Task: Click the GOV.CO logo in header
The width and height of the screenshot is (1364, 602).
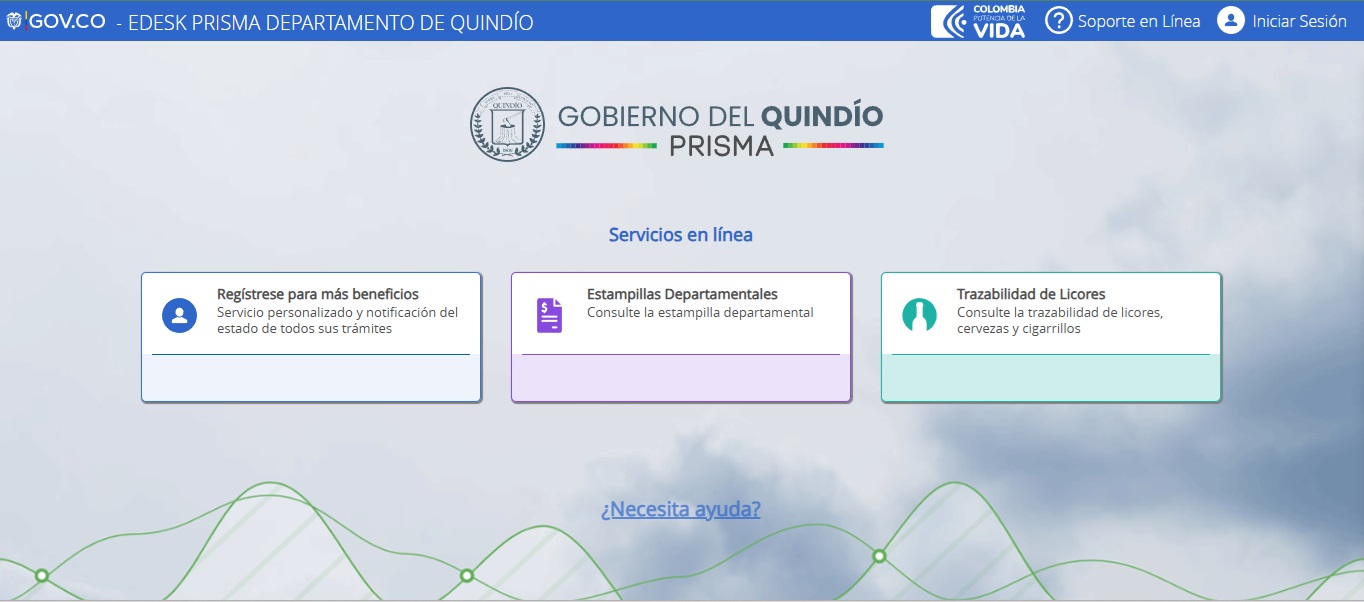Action: pos(55,21)
